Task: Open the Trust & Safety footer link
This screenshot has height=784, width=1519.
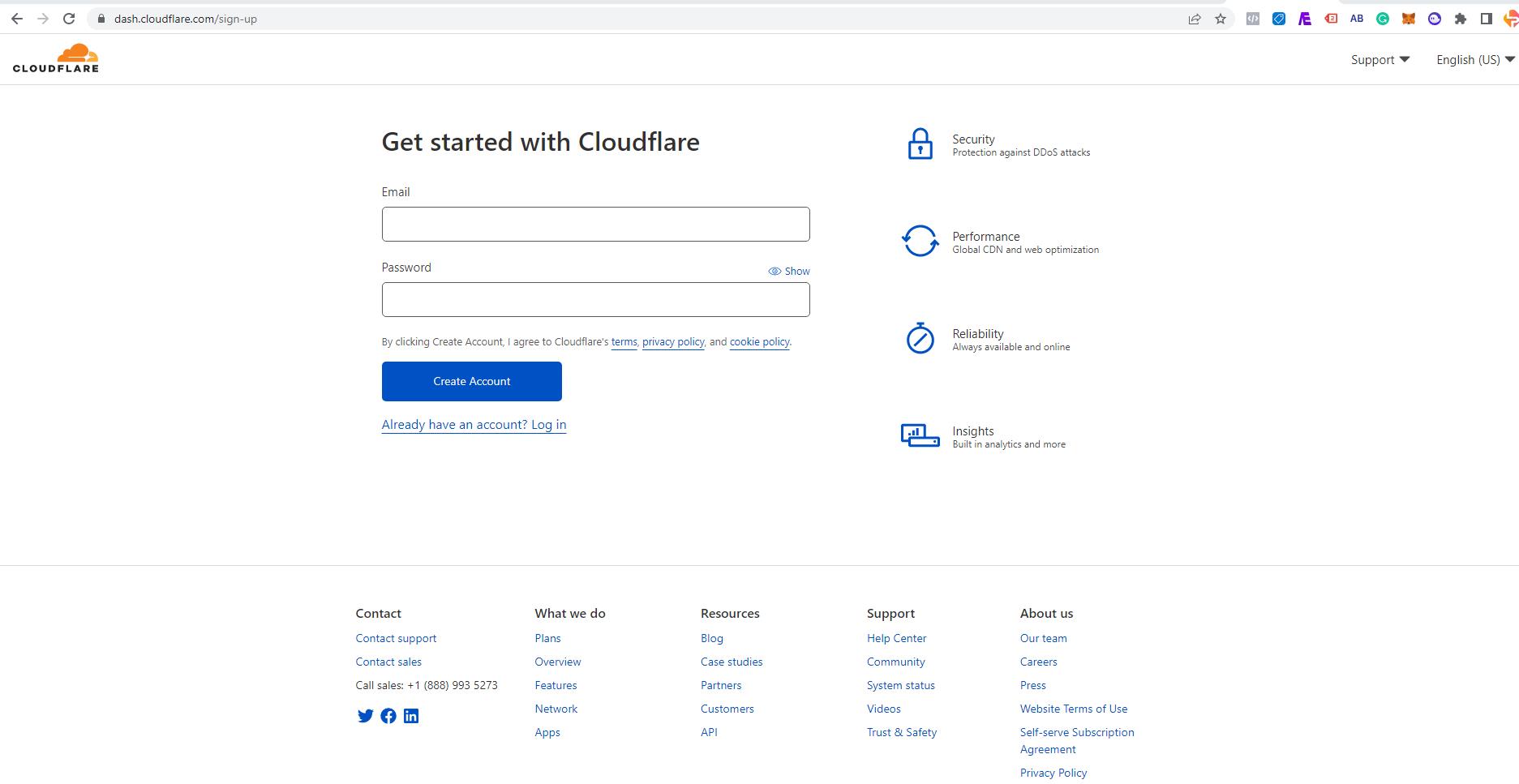Action: click(902, 733)
